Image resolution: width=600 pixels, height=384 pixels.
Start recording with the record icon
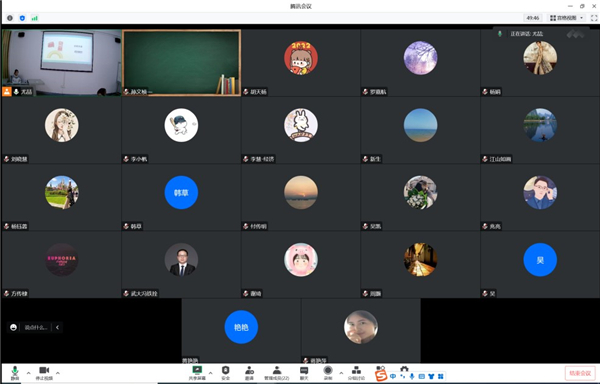pyautogui.click(x=328, y=373)
